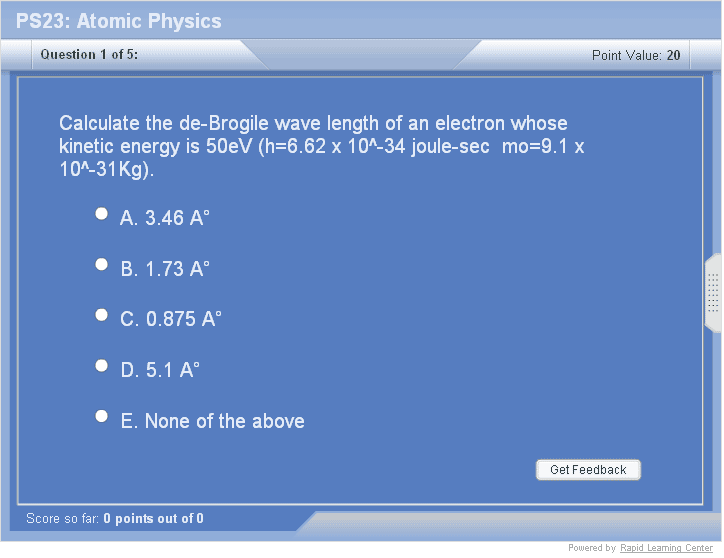Select the 'None of the above' radio button
Image resolution: width=724 pixels, height=558 pixels.
point(101,416)
